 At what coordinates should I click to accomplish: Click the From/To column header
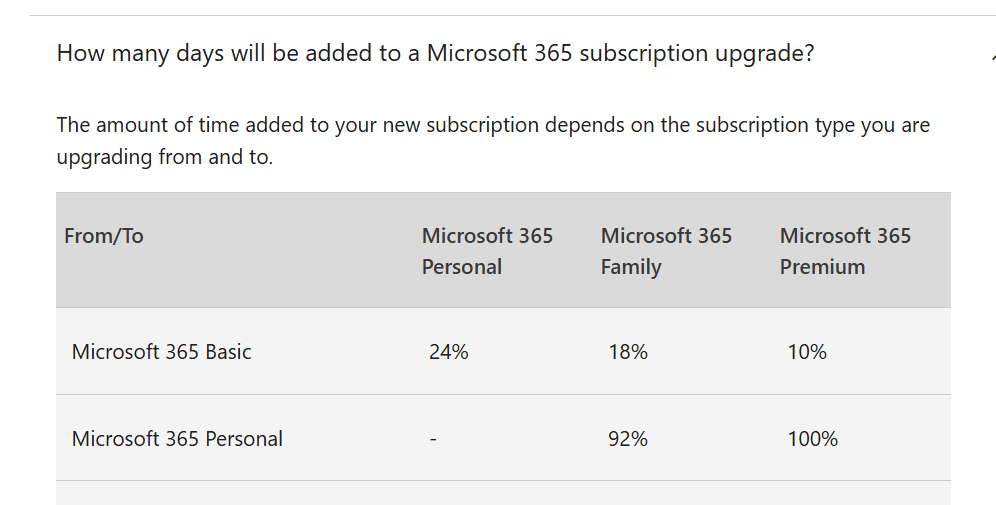[104, 236]
